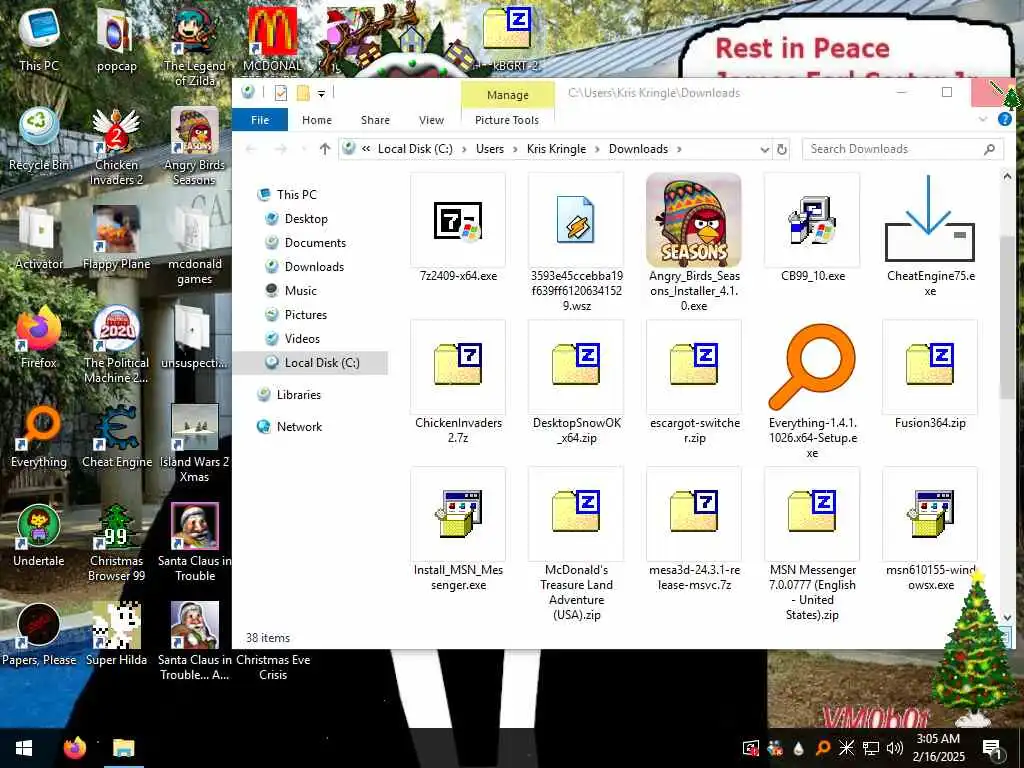Click the Forward navigation arrow
This screenshot has width=1024, height=768.
point(281,149)
